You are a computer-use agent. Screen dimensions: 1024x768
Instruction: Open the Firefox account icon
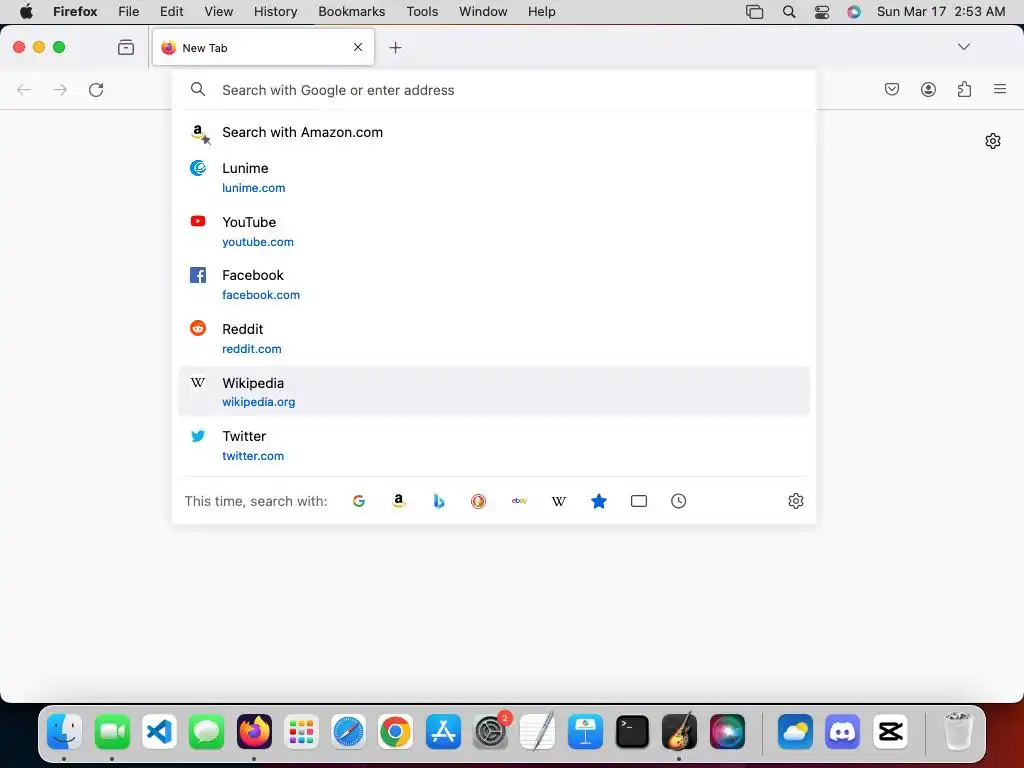pyautogui.click(x=928, y=89)
